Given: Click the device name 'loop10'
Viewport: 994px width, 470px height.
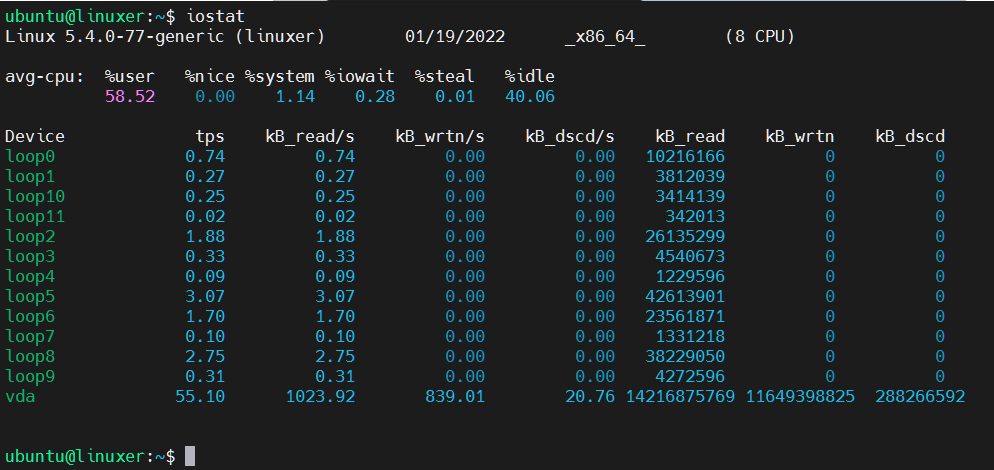Looking at the screenshot, I should pos(35,197).
